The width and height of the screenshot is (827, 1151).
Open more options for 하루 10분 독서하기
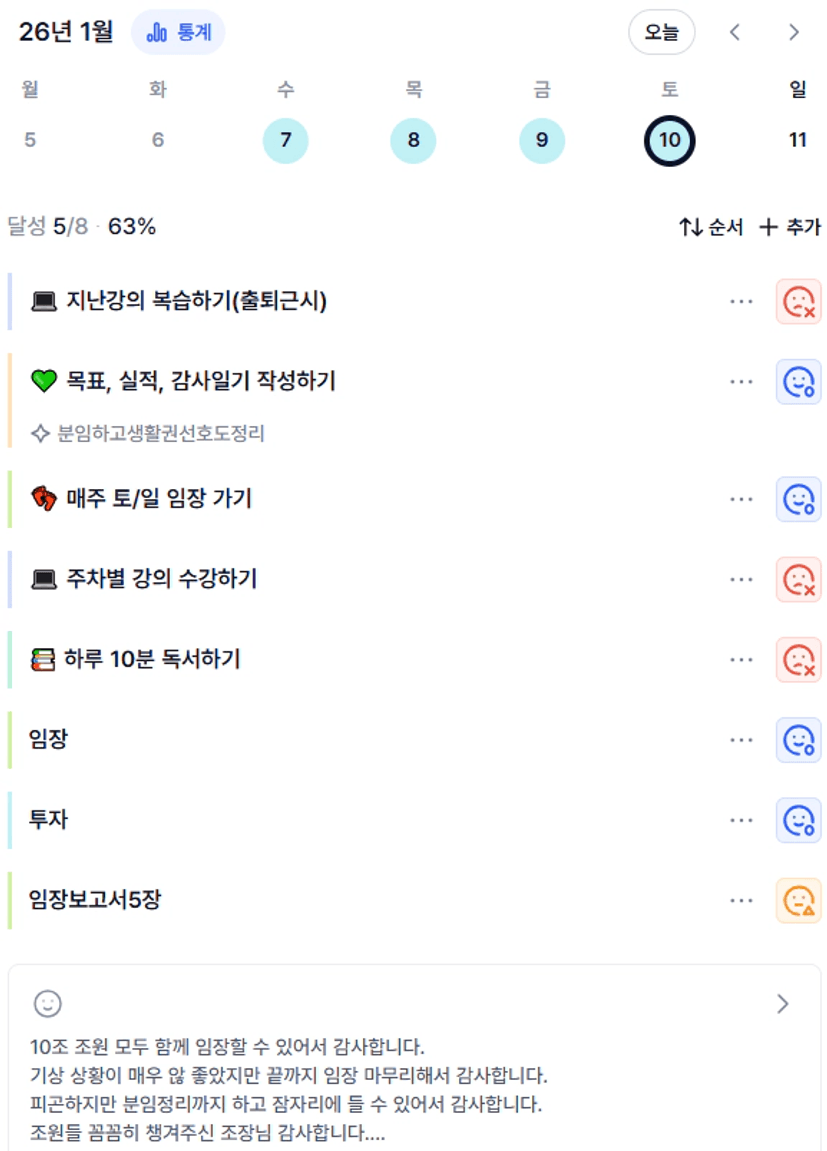(741, 660)
